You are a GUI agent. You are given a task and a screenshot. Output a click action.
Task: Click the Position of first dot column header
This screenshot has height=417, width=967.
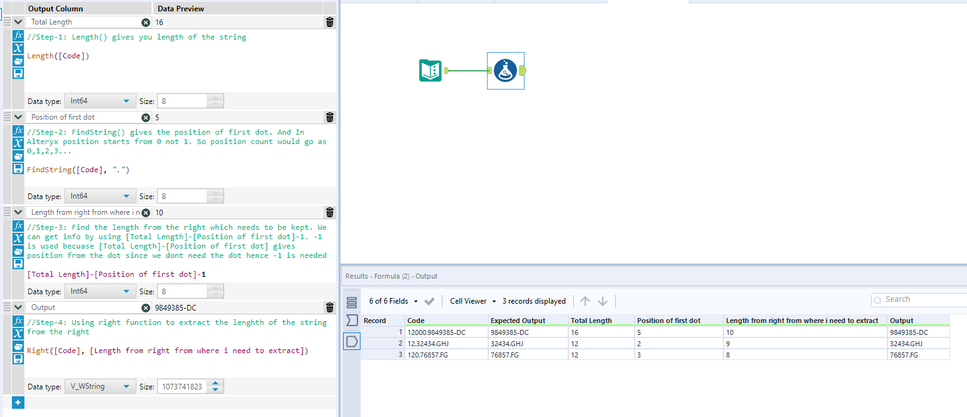(679, 321)
